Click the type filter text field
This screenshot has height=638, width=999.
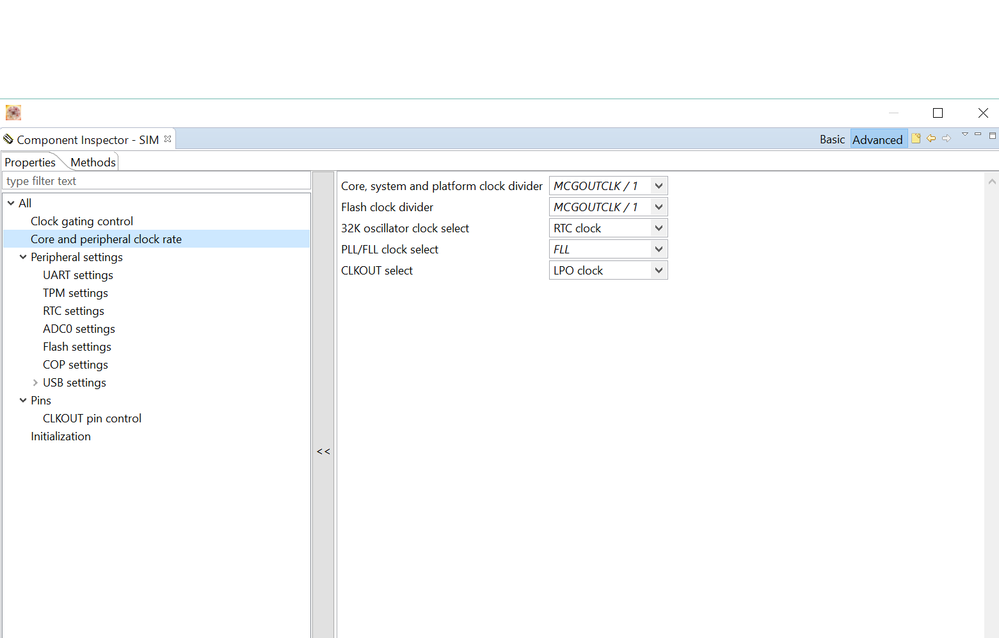156,181
